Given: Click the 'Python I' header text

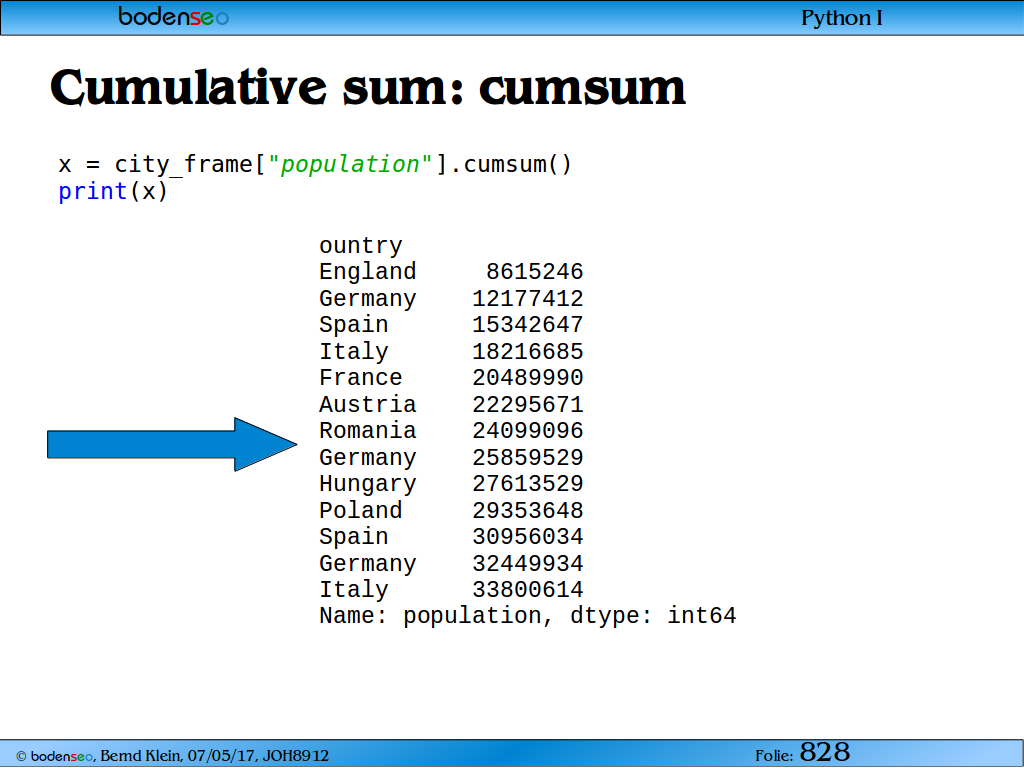Looking at the screenshot, I should (x=841, y=18).
